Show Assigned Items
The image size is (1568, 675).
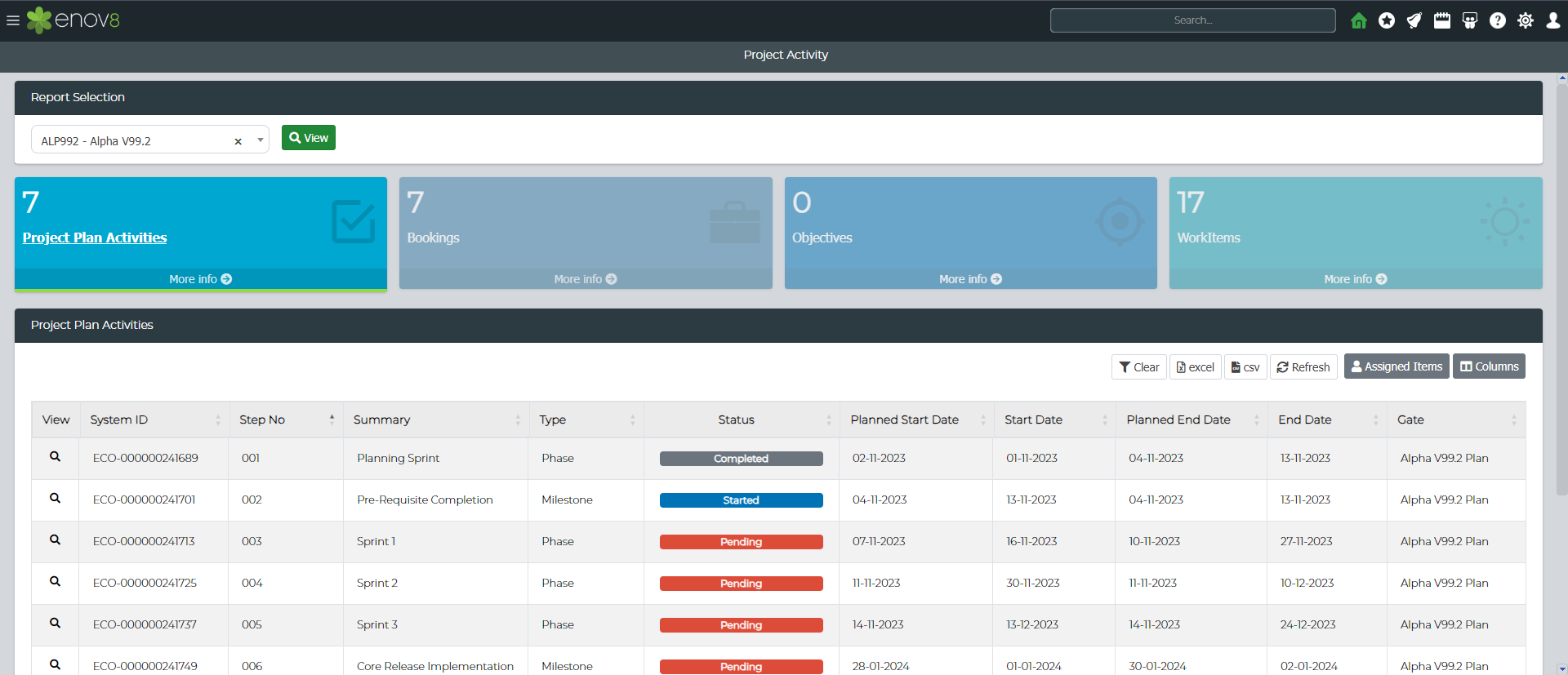1396,366
